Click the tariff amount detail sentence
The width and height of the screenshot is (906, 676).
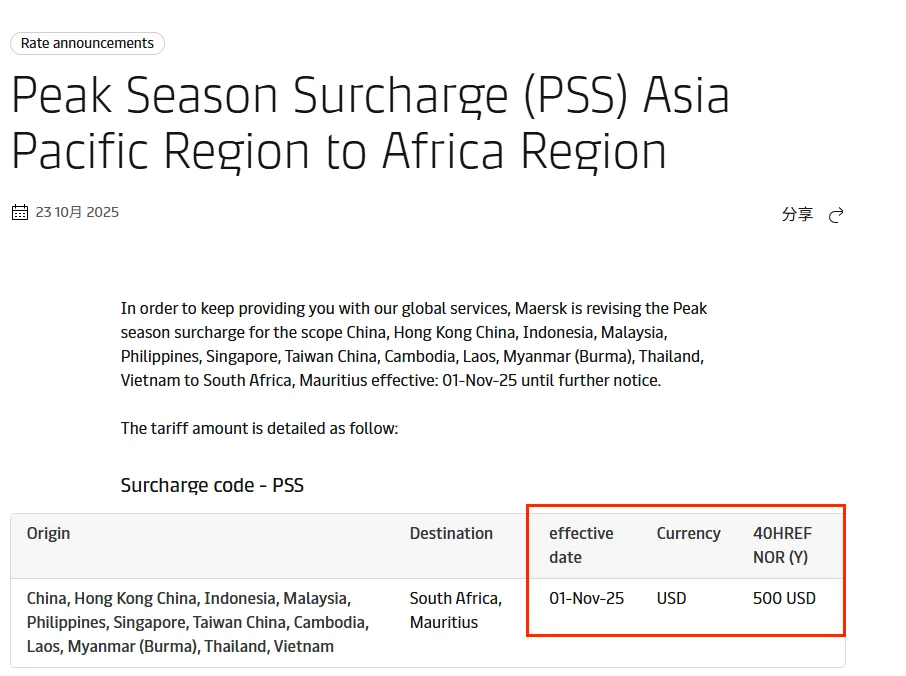click(x=259, y=428)
